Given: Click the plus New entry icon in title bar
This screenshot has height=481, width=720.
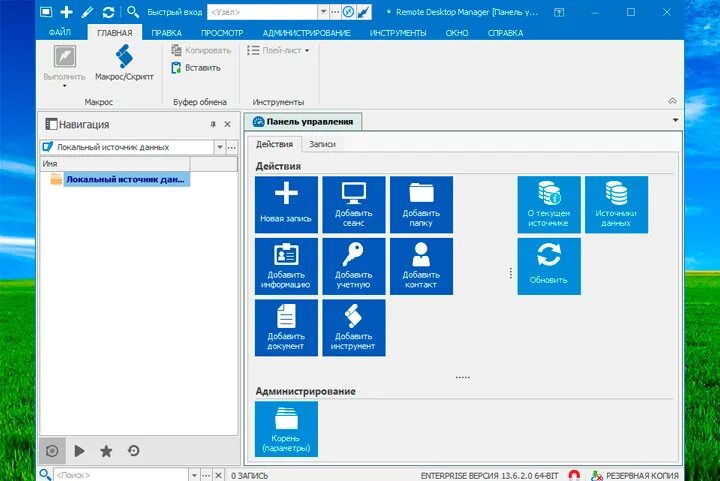Looking at the screenshot, I should 67,12.
